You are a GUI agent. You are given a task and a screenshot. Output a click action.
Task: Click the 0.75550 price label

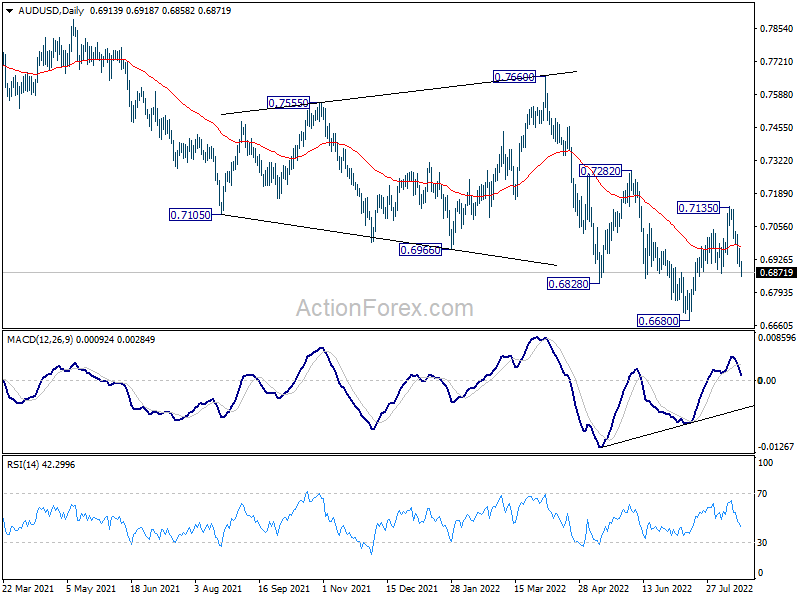click(288, 103)
